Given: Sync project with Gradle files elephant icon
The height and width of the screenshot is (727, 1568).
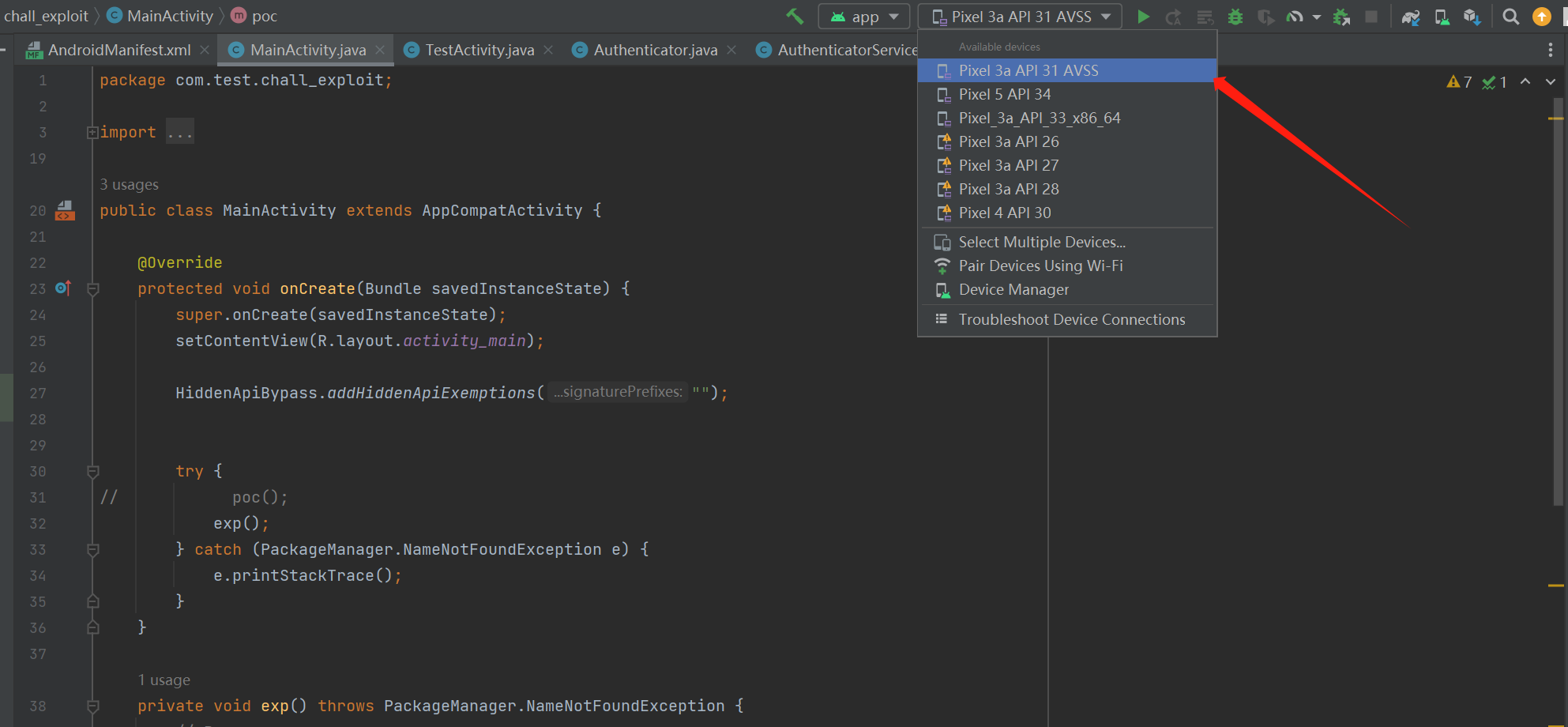Looking at the screenshot, I should click(x=1411, y=17).
